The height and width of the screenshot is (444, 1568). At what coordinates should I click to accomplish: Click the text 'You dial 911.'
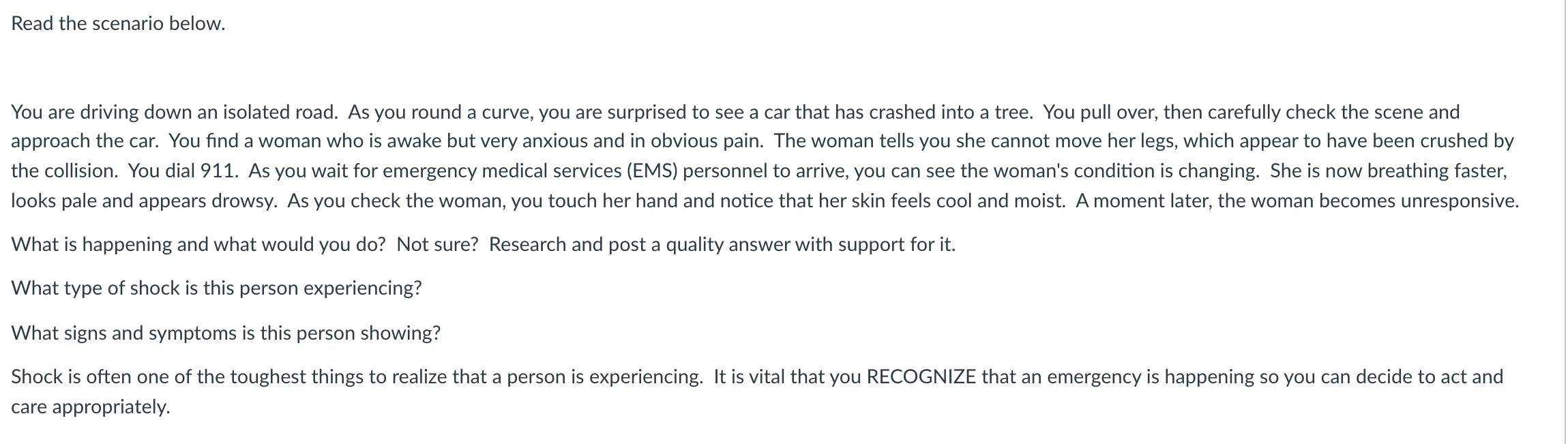click(183, 171)
